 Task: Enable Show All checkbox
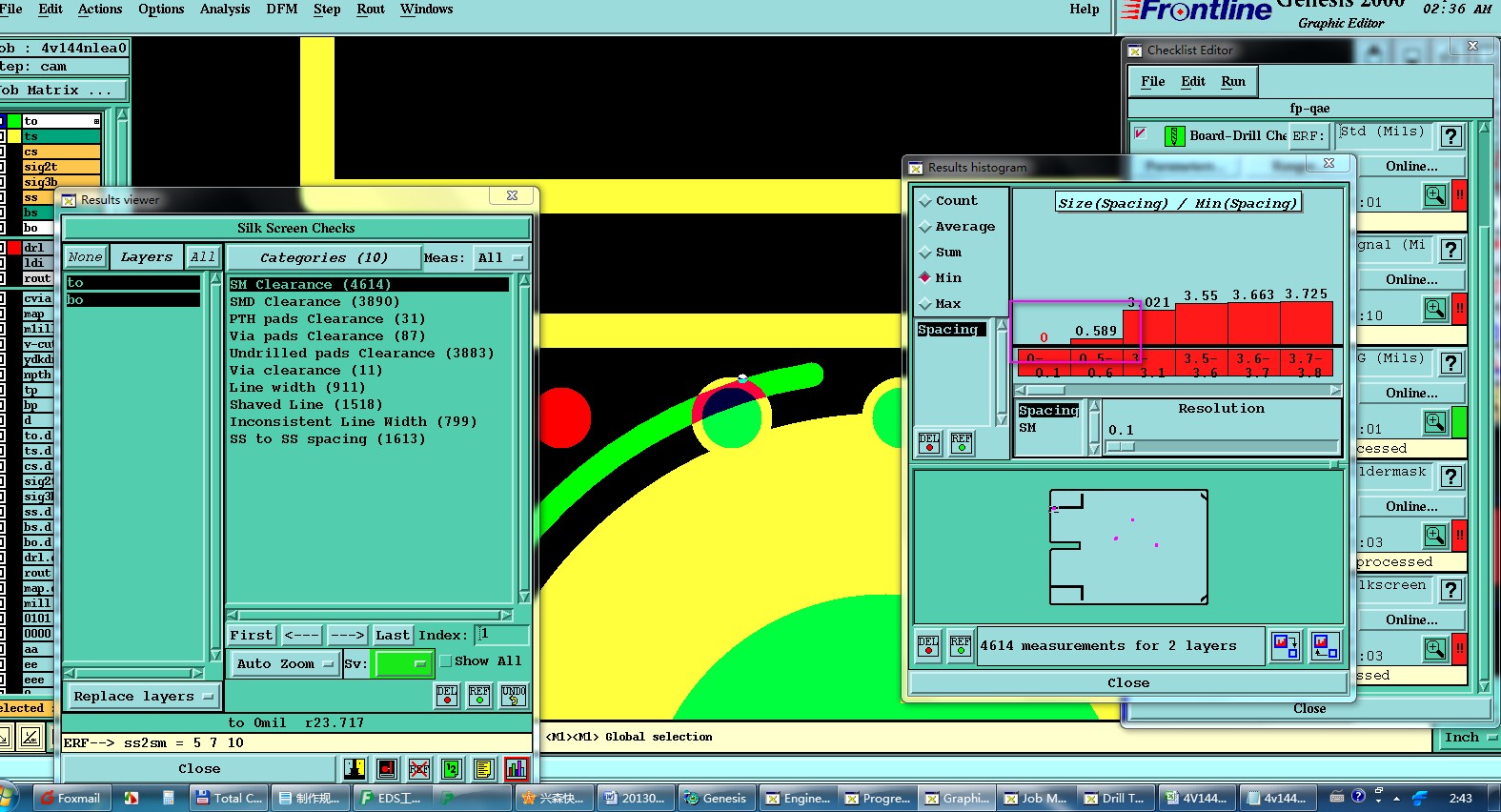click(x=445, y=660)
